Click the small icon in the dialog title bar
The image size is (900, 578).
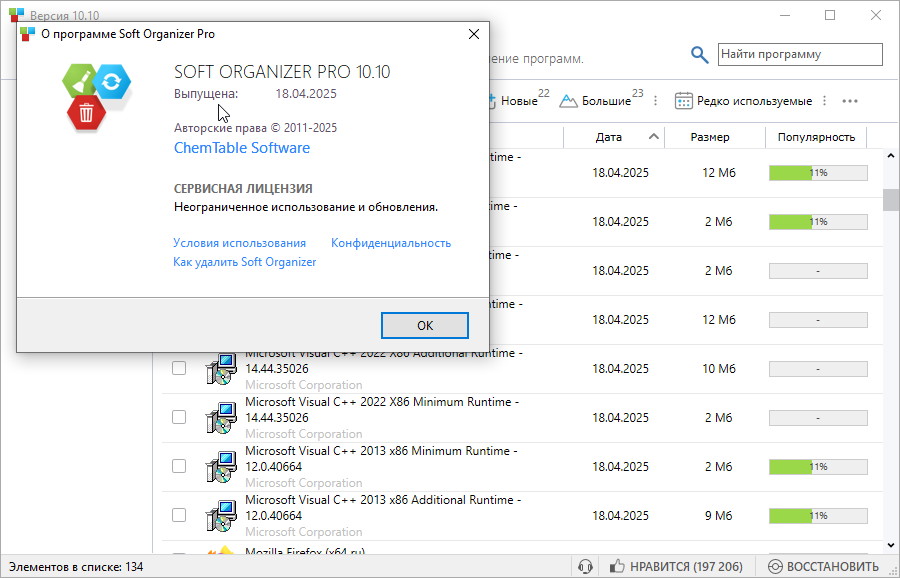click(27, 34)
